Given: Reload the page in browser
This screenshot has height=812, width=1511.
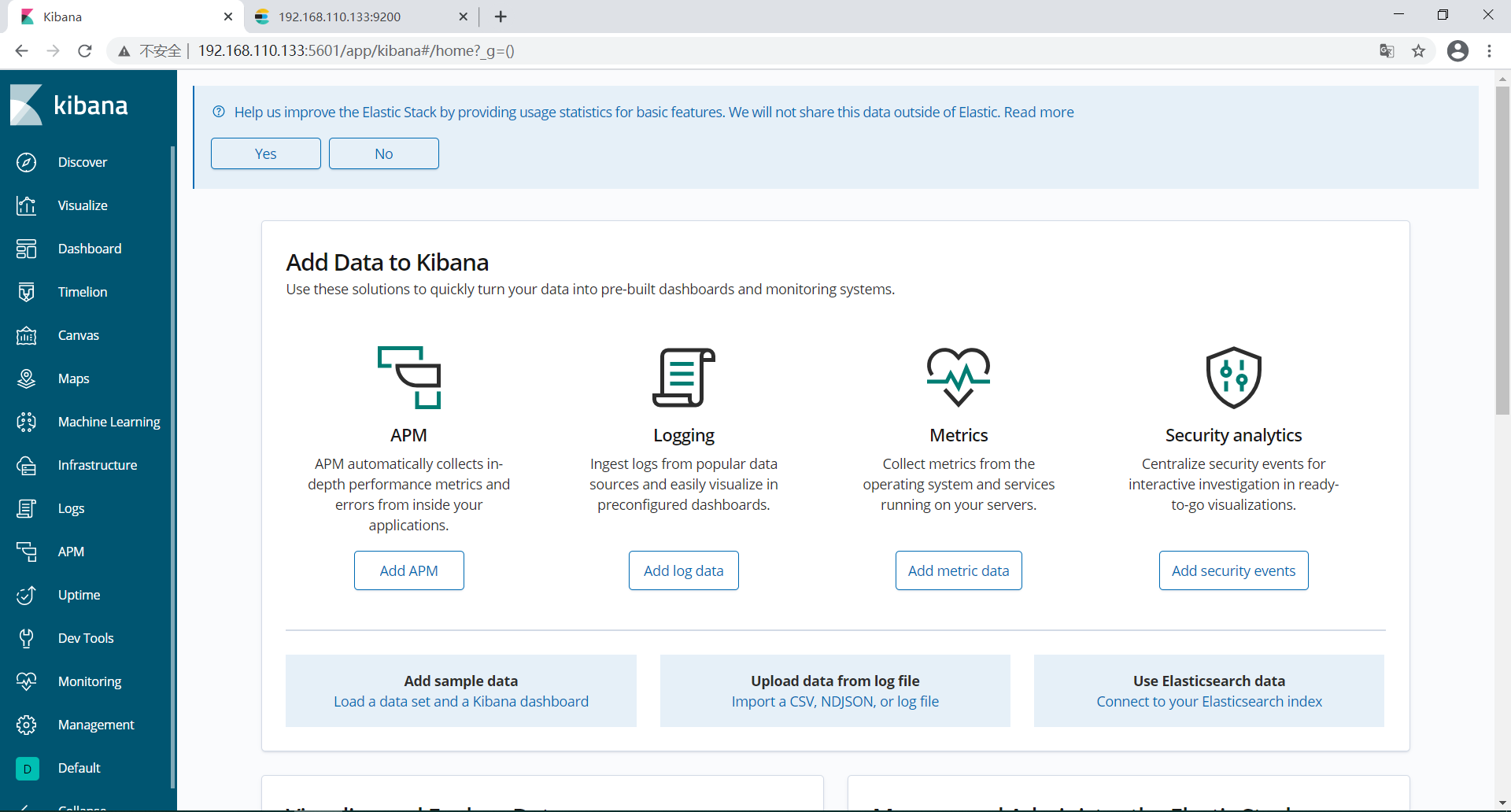Looking at the screenshot, I should (85, 51).
